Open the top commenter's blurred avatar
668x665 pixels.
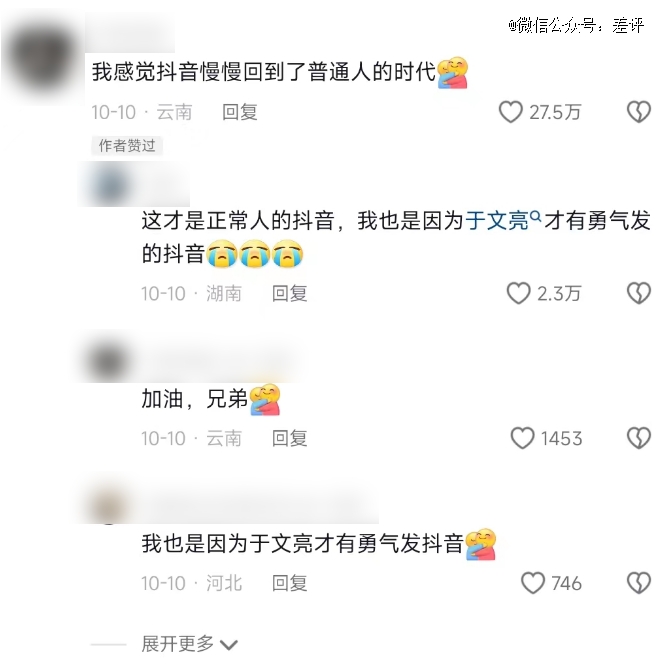43,58
